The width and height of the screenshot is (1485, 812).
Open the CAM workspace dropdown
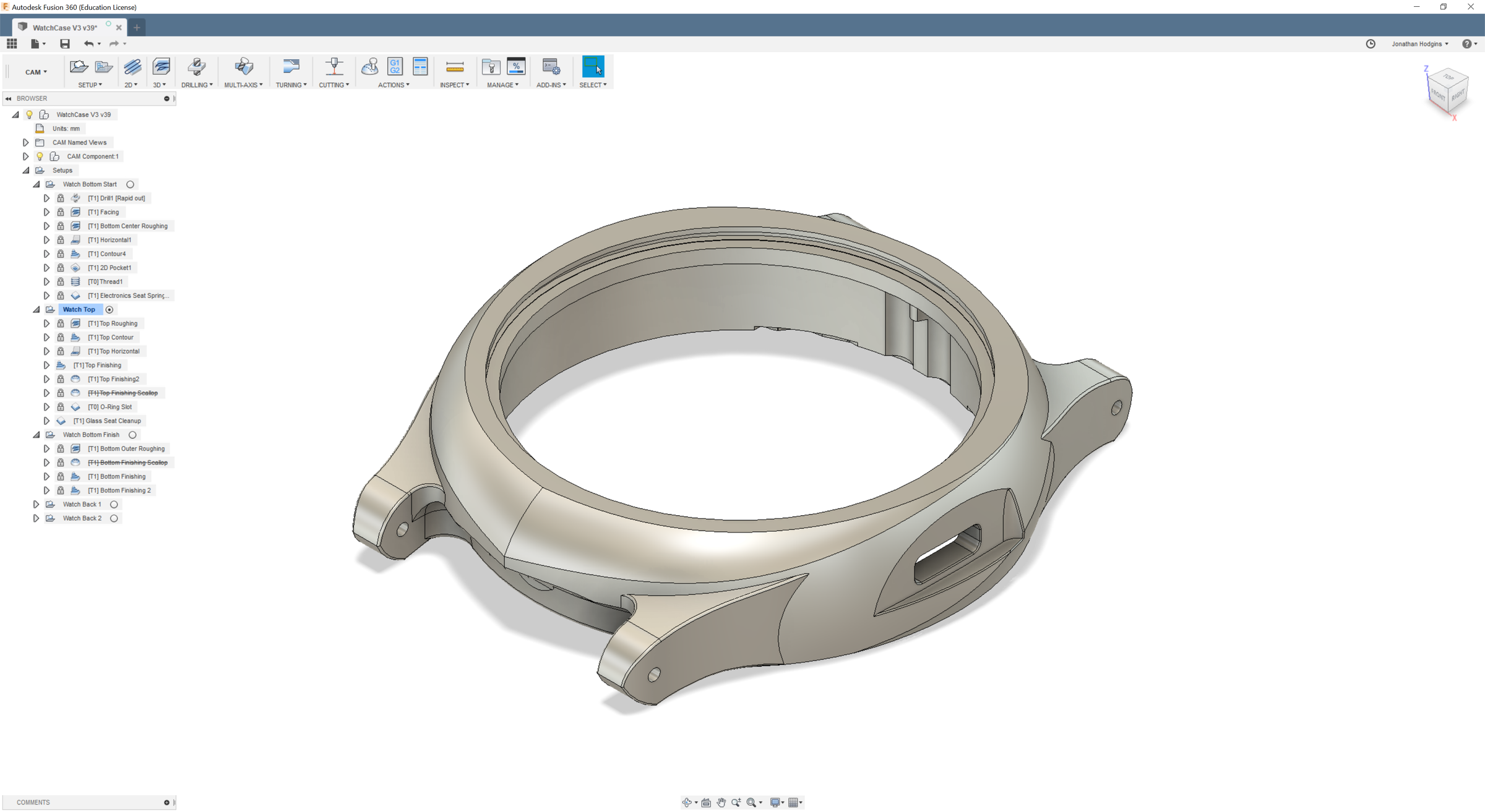[x=36, y=71]
